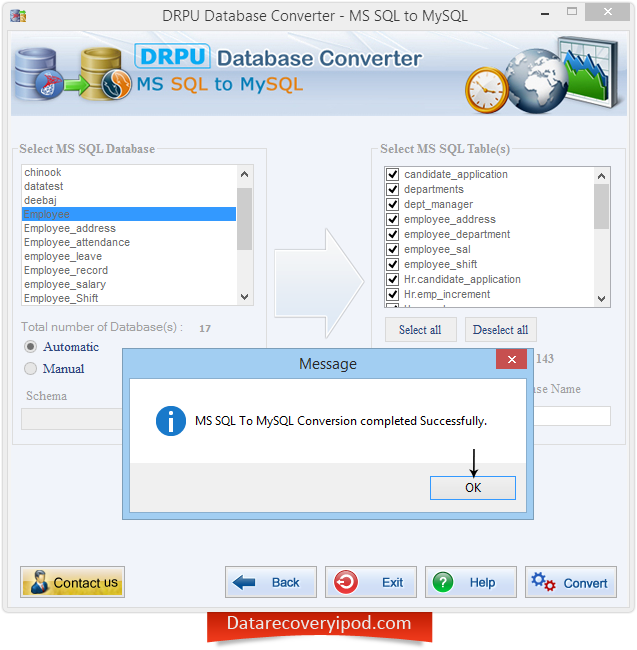This screenshot has width=637, height=650.
Task: Click the Convert button
Action: (x=570, y=582)
